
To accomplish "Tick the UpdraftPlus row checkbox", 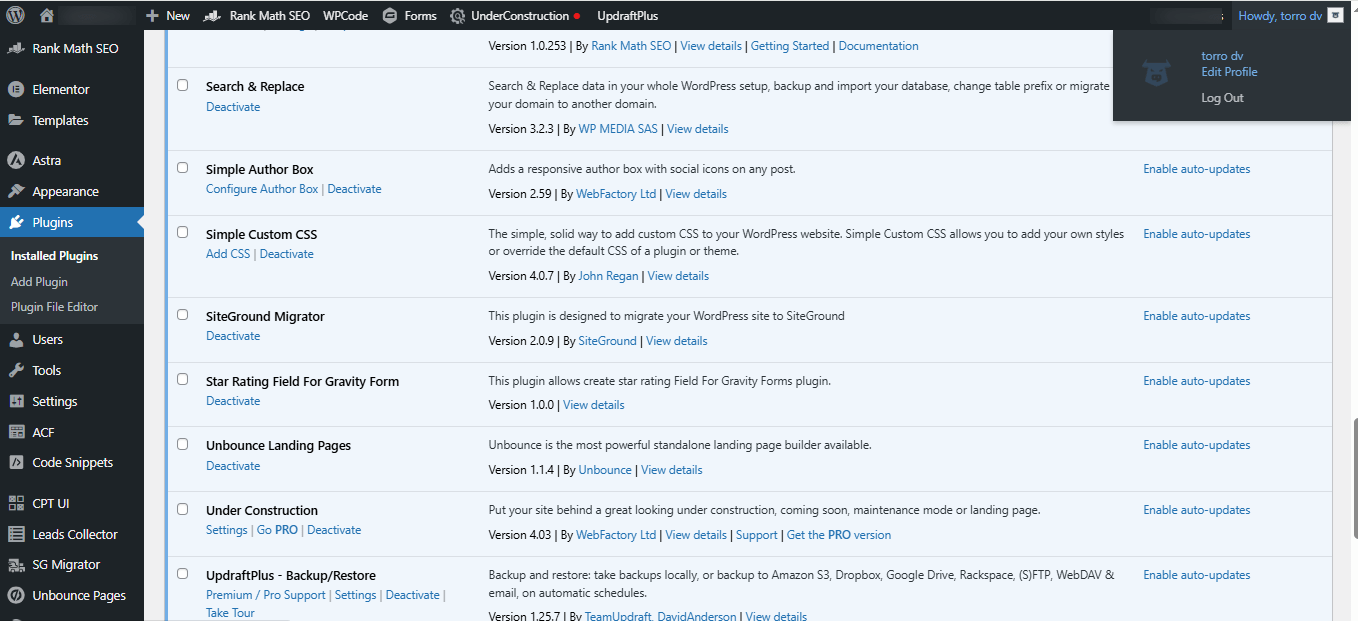I will tap(182, 573).
